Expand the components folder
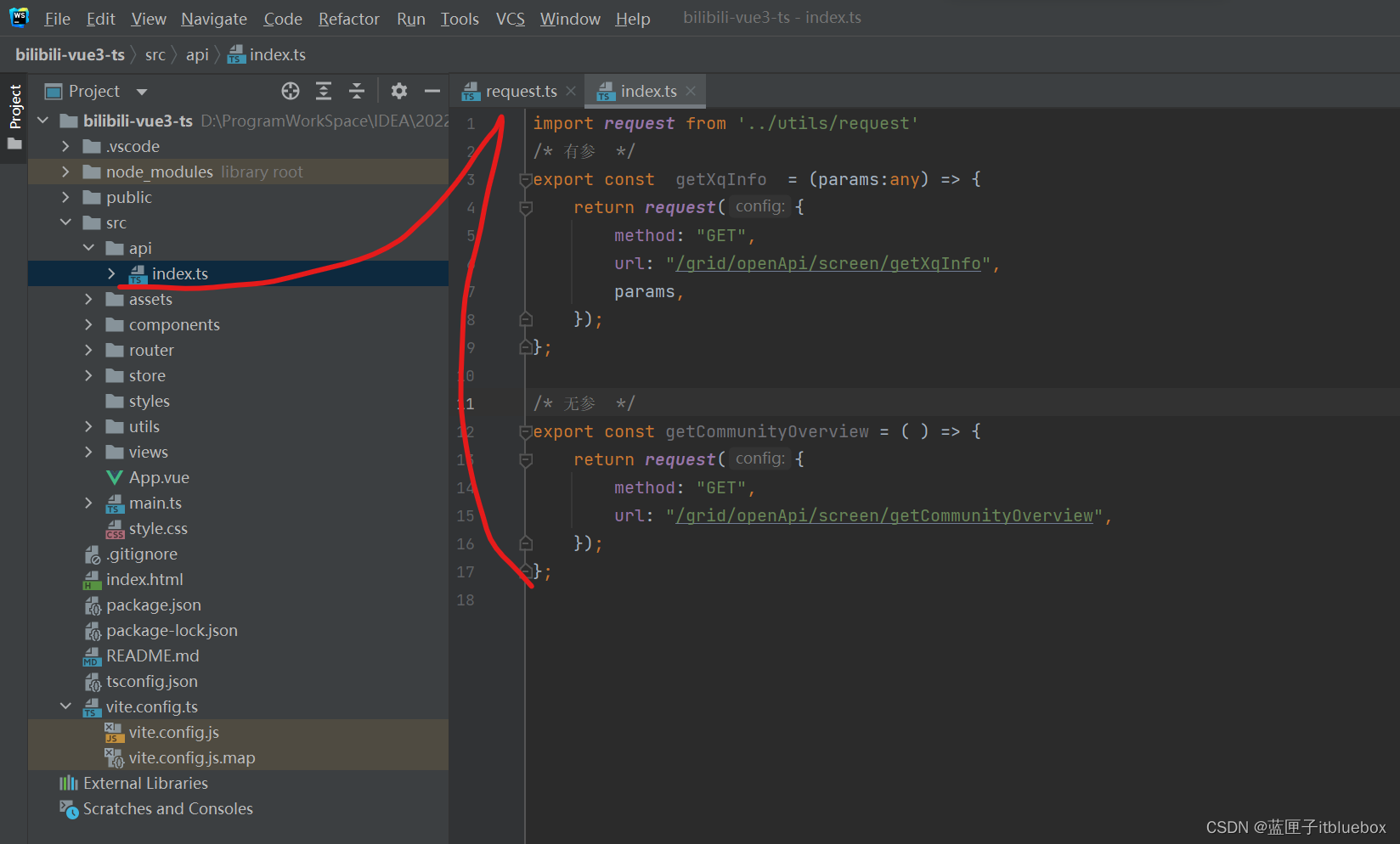Screen dimensions: 1400x844 (88, 324)
